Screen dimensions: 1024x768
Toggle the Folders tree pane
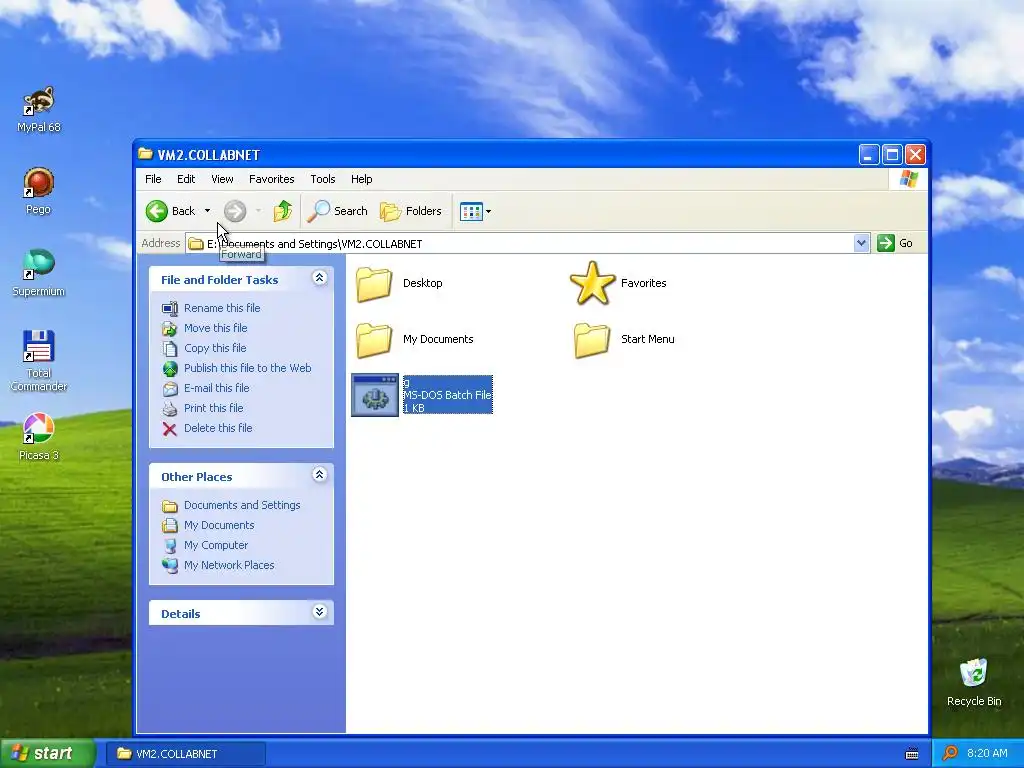coord(411,211)
